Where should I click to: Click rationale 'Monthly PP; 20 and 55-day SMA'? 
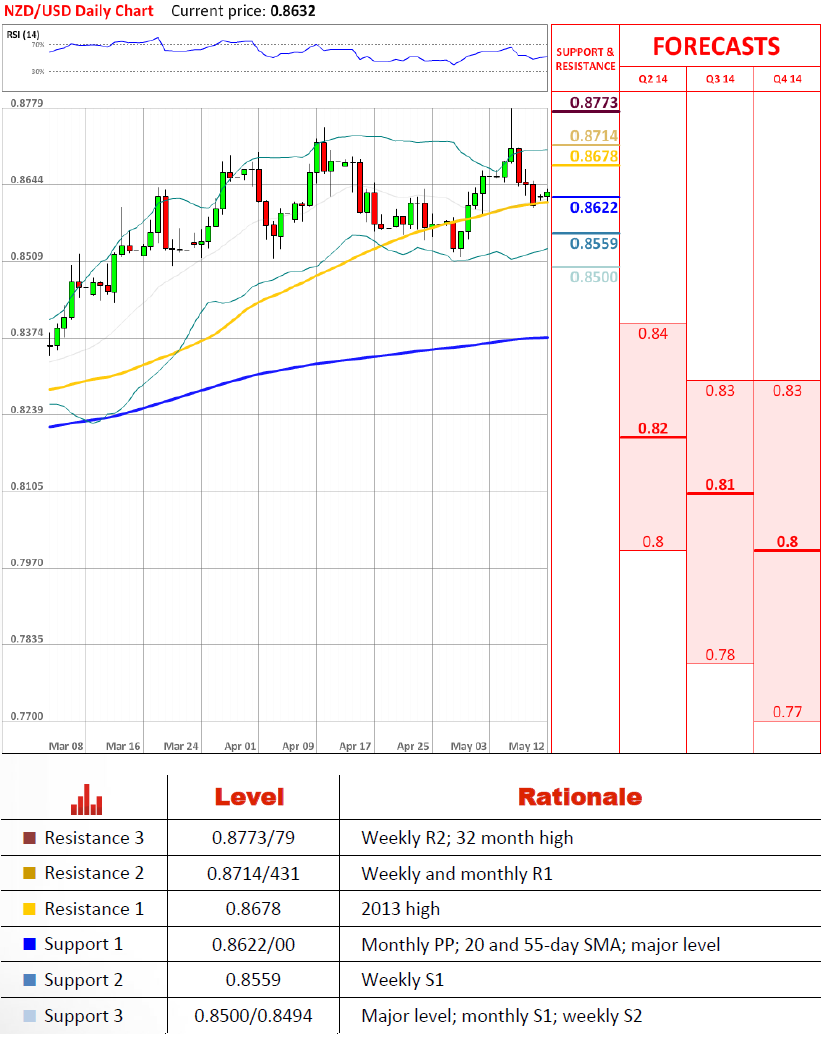[x=492, y=944]
